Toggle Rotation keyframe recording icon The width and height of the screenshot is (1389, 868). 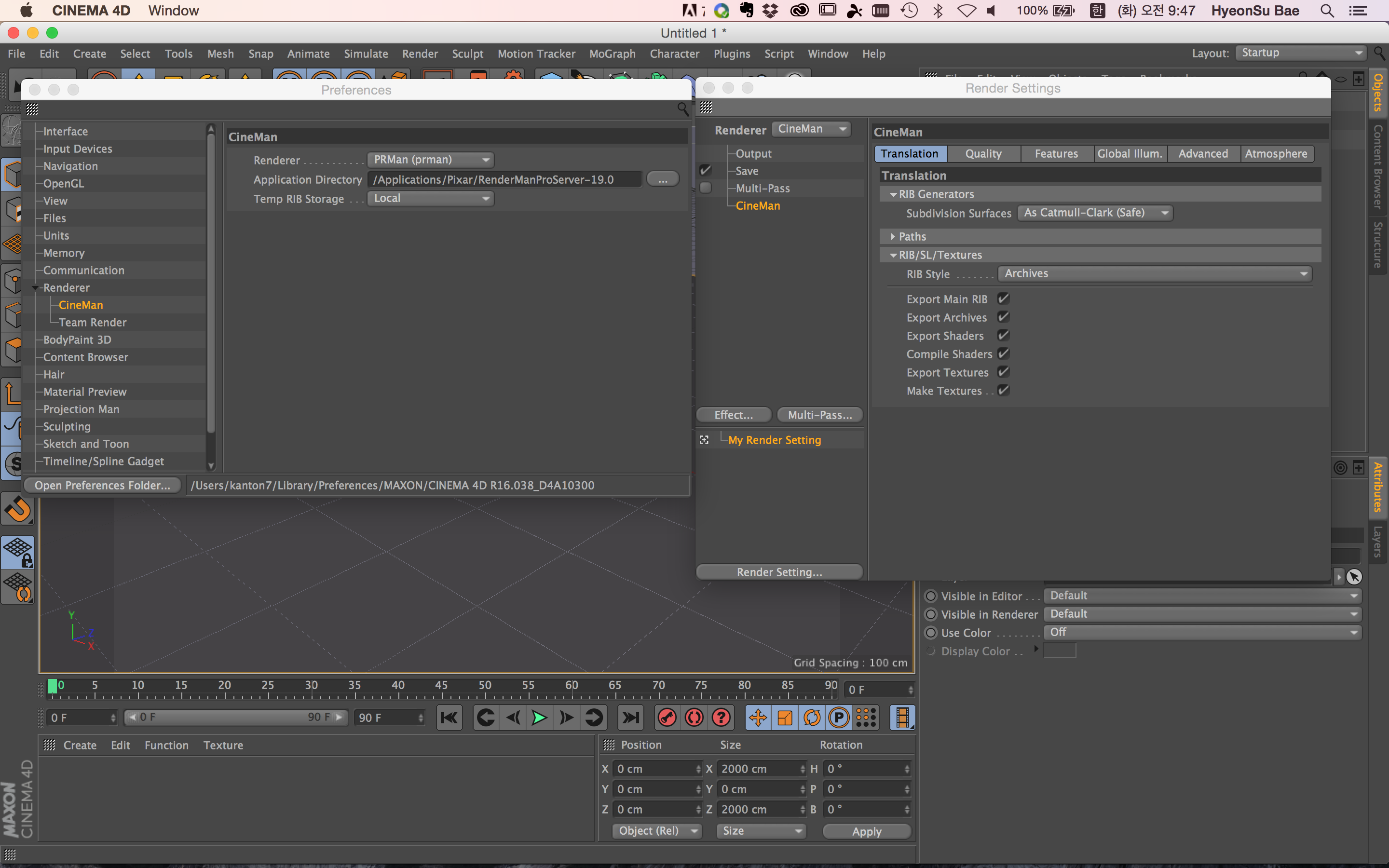[812, 718]
